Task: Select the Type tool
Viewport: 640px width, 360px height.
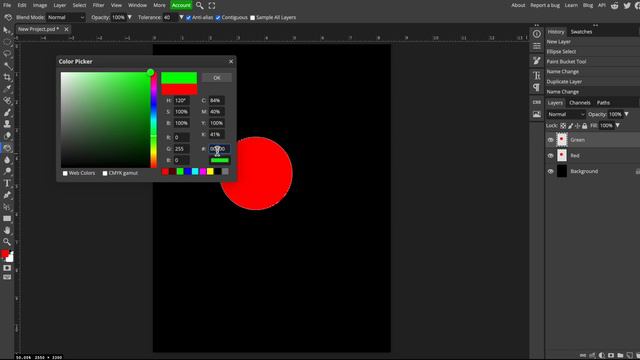Action: (7, 183)
